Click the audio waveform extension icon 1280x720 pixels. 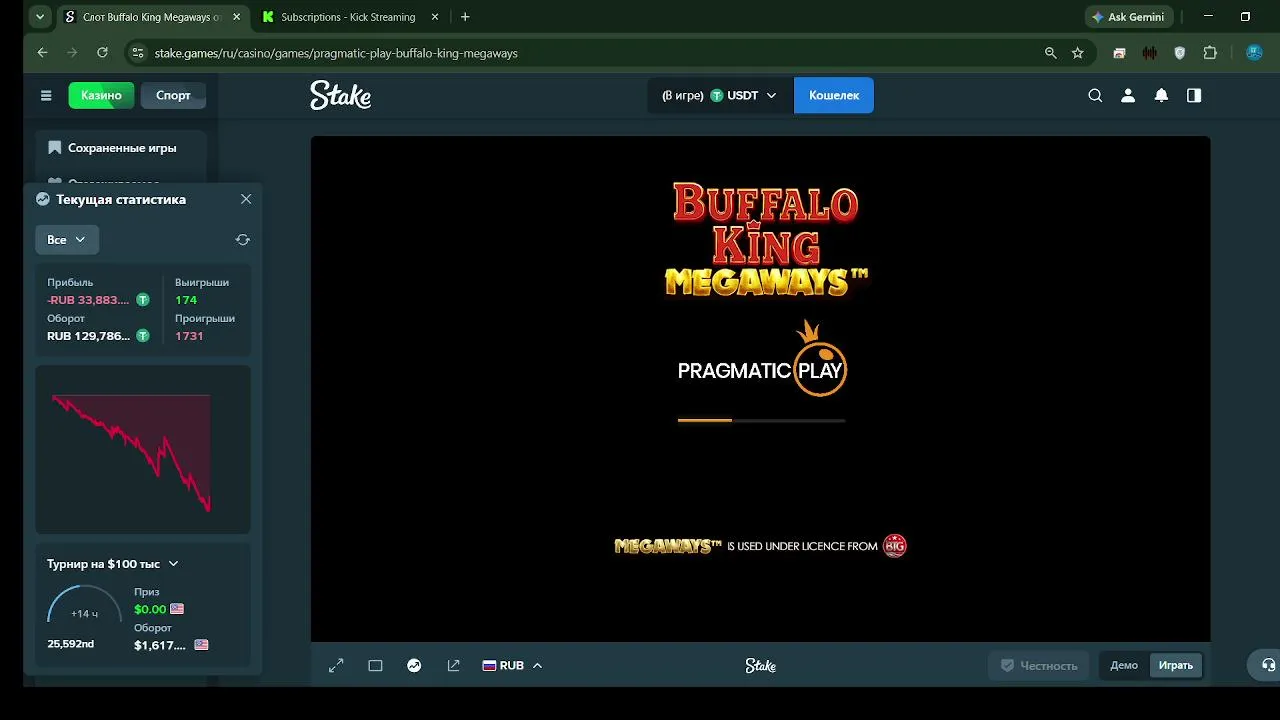click(1150, 53)
